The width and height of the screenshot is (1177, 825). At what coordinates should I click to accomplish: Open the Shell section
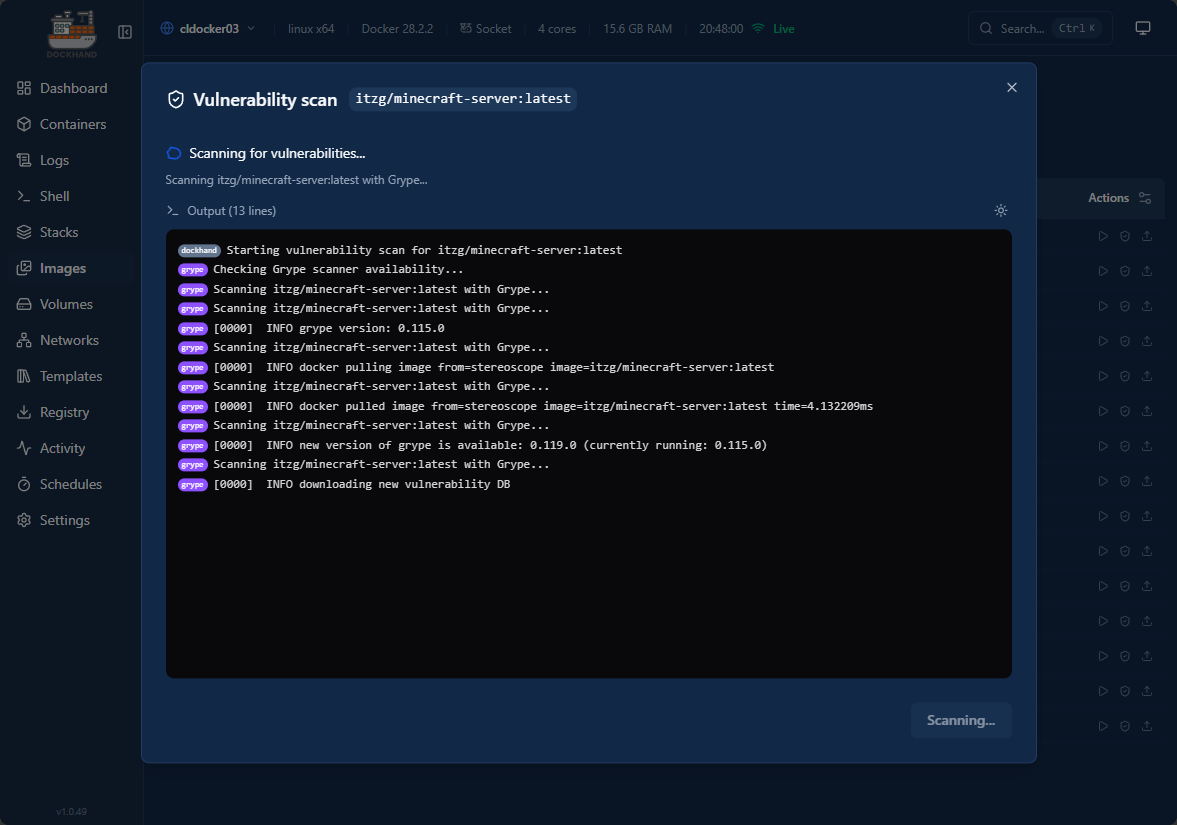[x=43, y=196]
